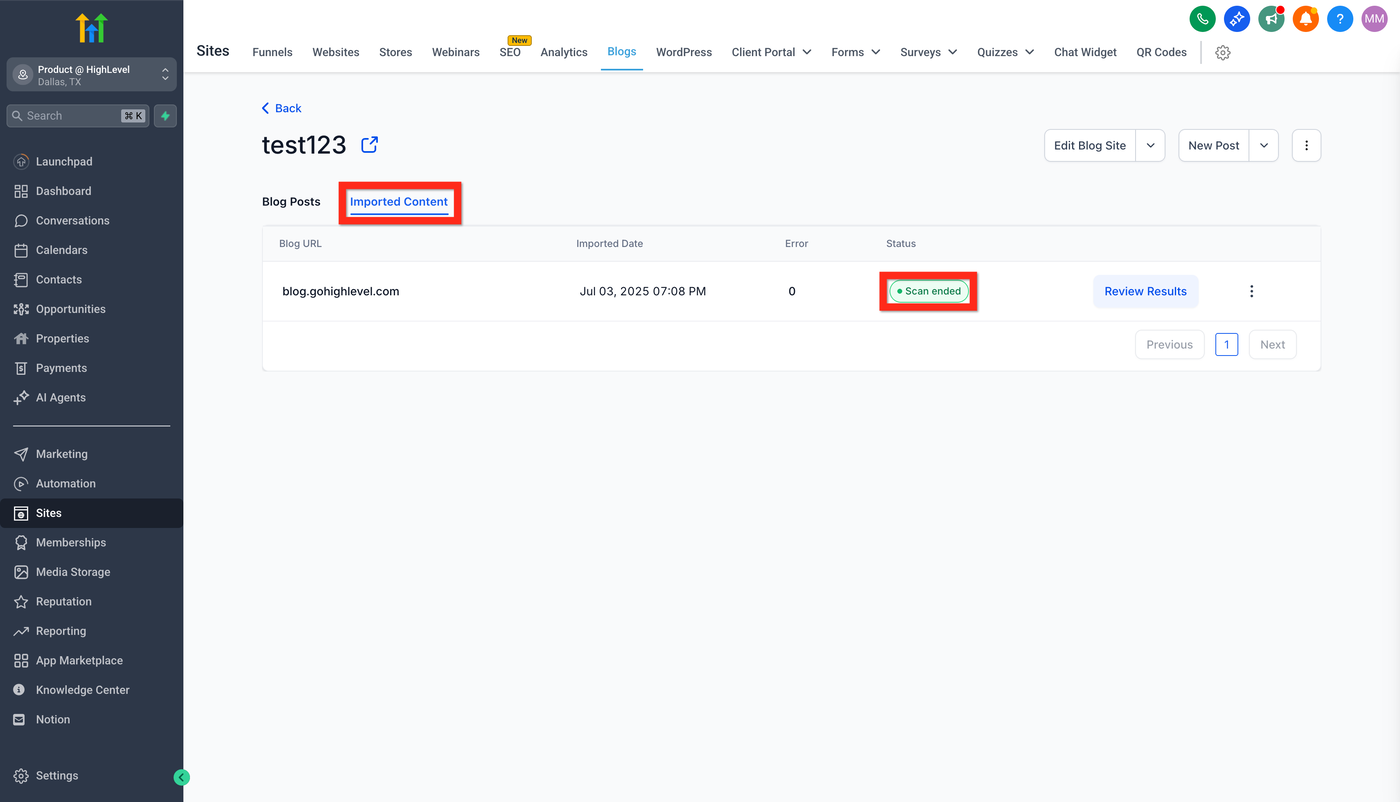Click the blue help question mark
This screenshot has height=802, width=1400.
(1340, 18)
